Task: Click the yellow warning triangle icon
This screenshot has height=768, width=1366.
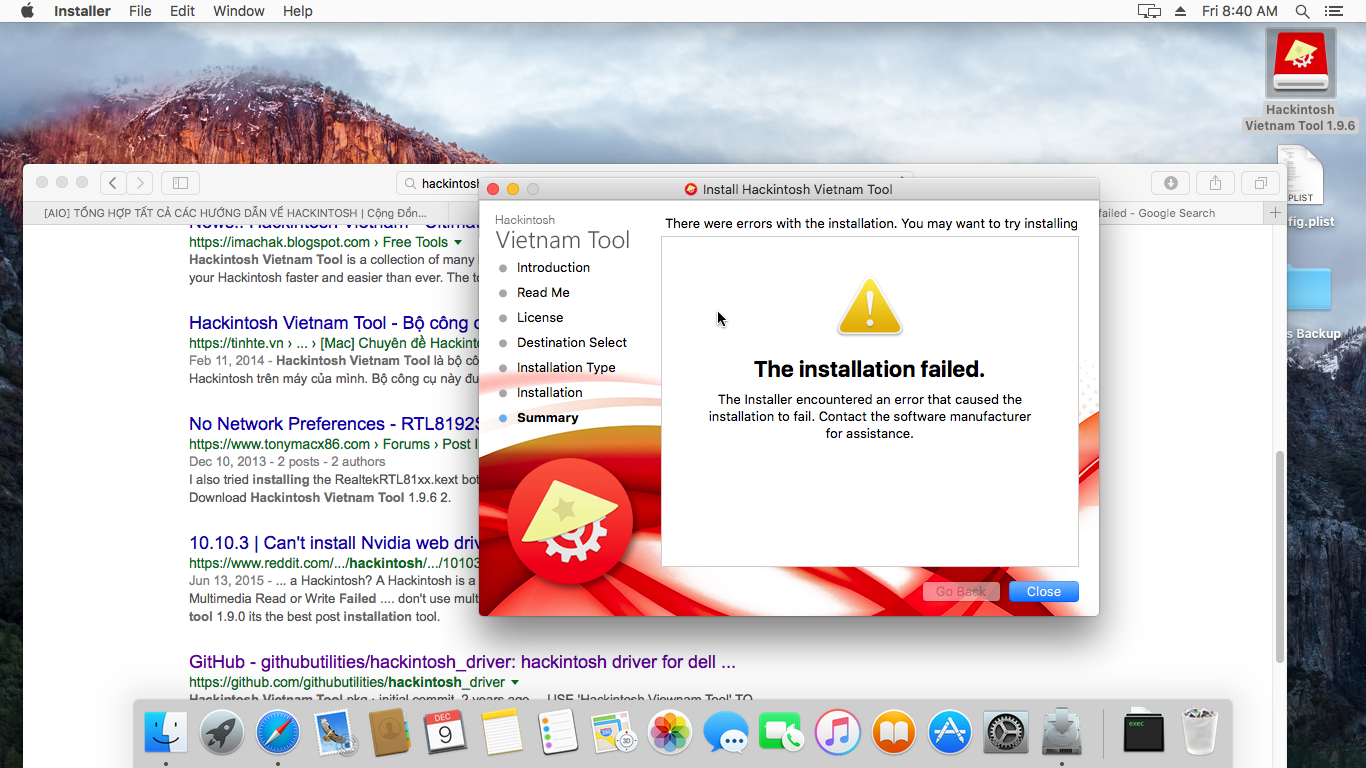Action: pos(870,307)
